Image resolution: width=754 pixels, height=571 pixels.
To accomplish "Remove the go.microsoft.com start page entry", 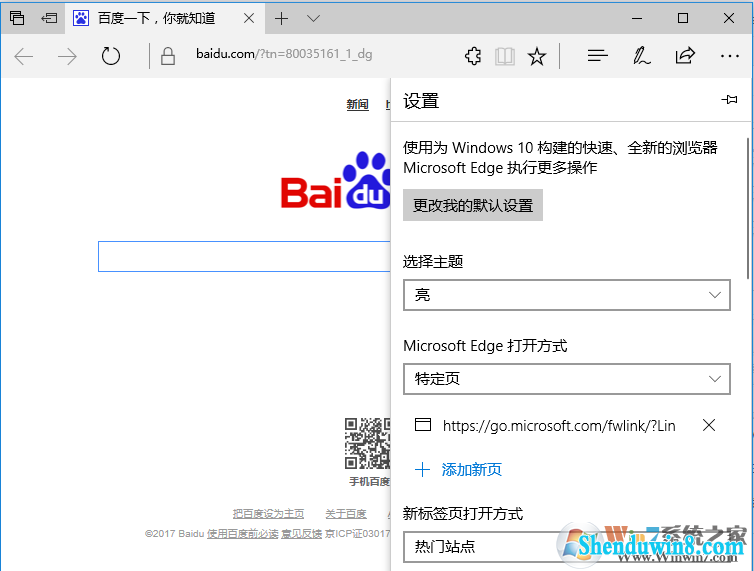I will [x=709, y=425].
